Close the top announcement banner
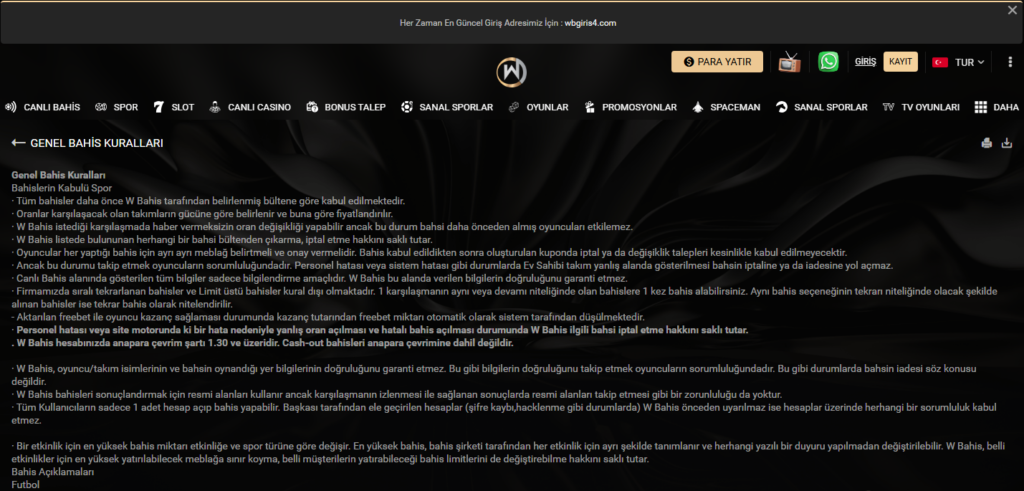This screenshot has height=491, width=1024. [1012, 10]
